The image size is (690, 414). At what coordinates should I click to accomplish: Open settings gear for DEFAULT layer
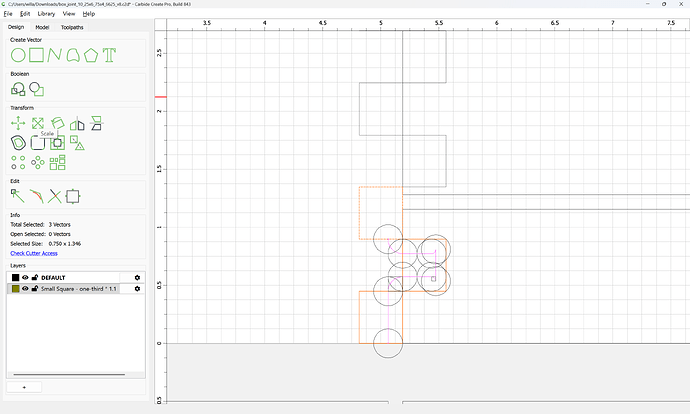pos(137,278)
